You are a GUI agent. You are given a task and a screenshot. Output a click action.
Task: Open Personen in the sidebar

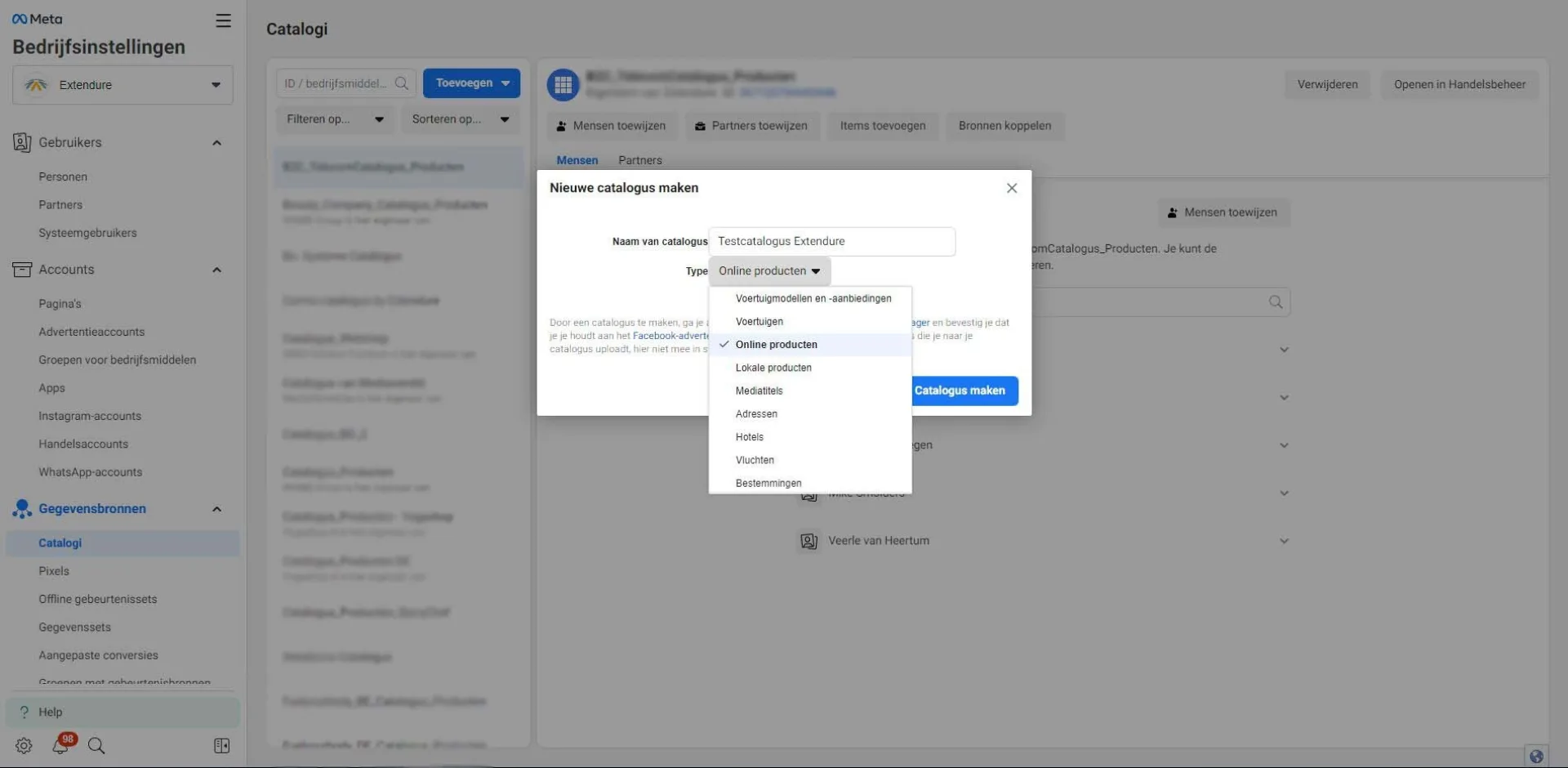pyautogui.click(x=63, y=176)
